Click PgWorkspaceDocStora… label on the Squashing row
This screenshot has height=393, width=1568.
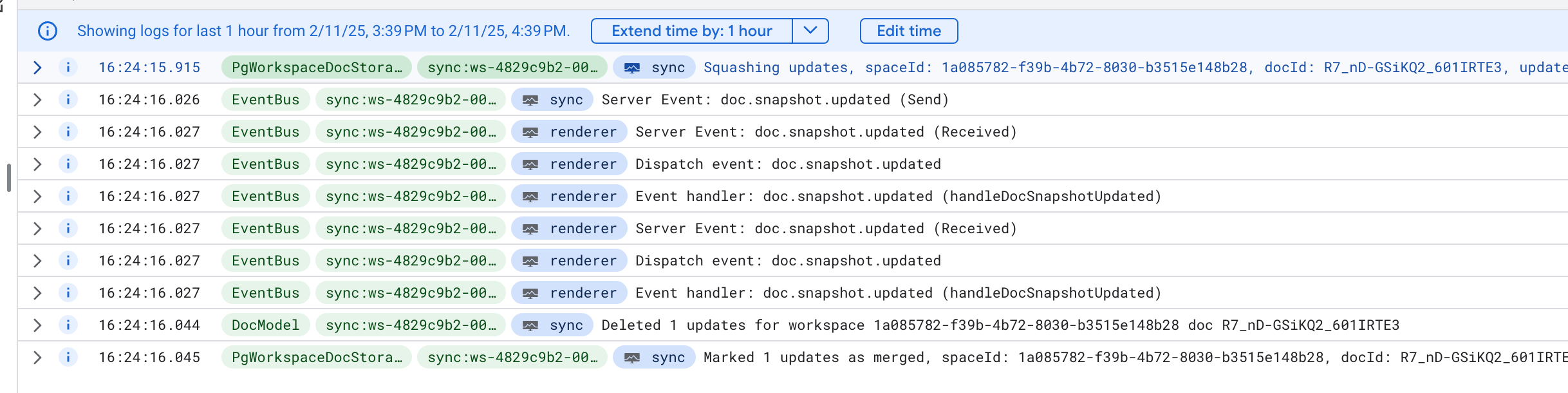click(x=317, y=68)
